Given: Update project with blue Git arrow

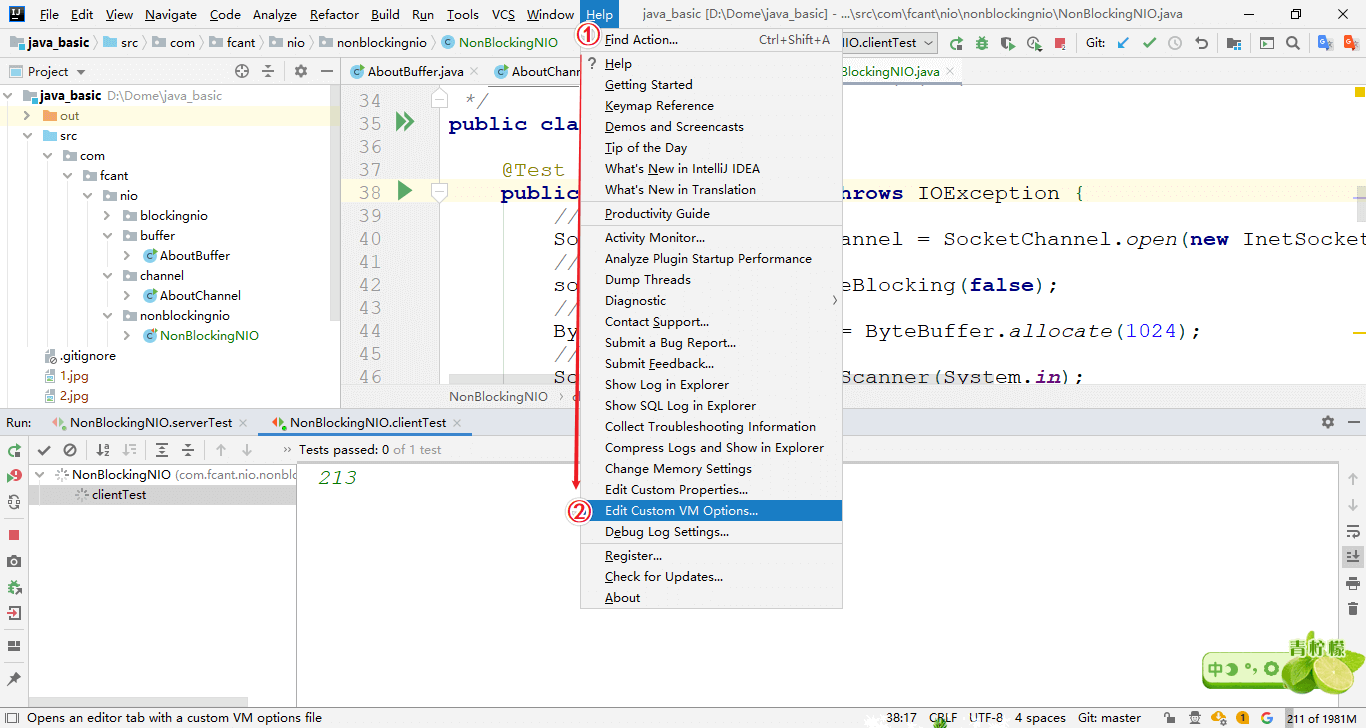Looking at the screenshot, I should 1124,43.
